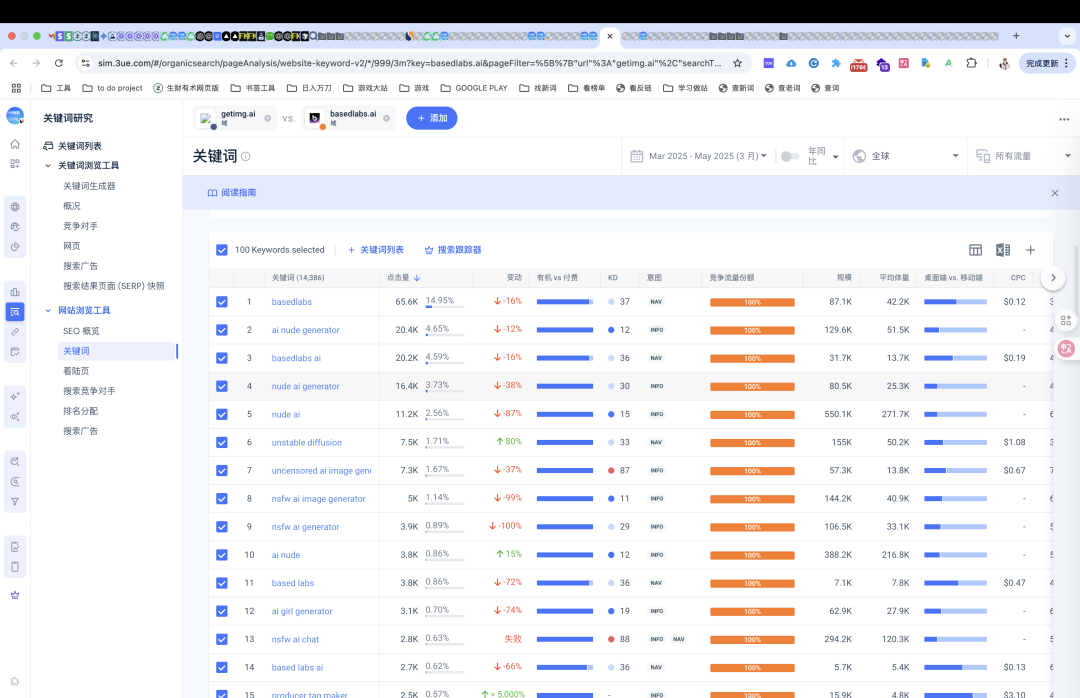
Task: Click the bar chart icon in left sidebar
Action: click(15, 291)
